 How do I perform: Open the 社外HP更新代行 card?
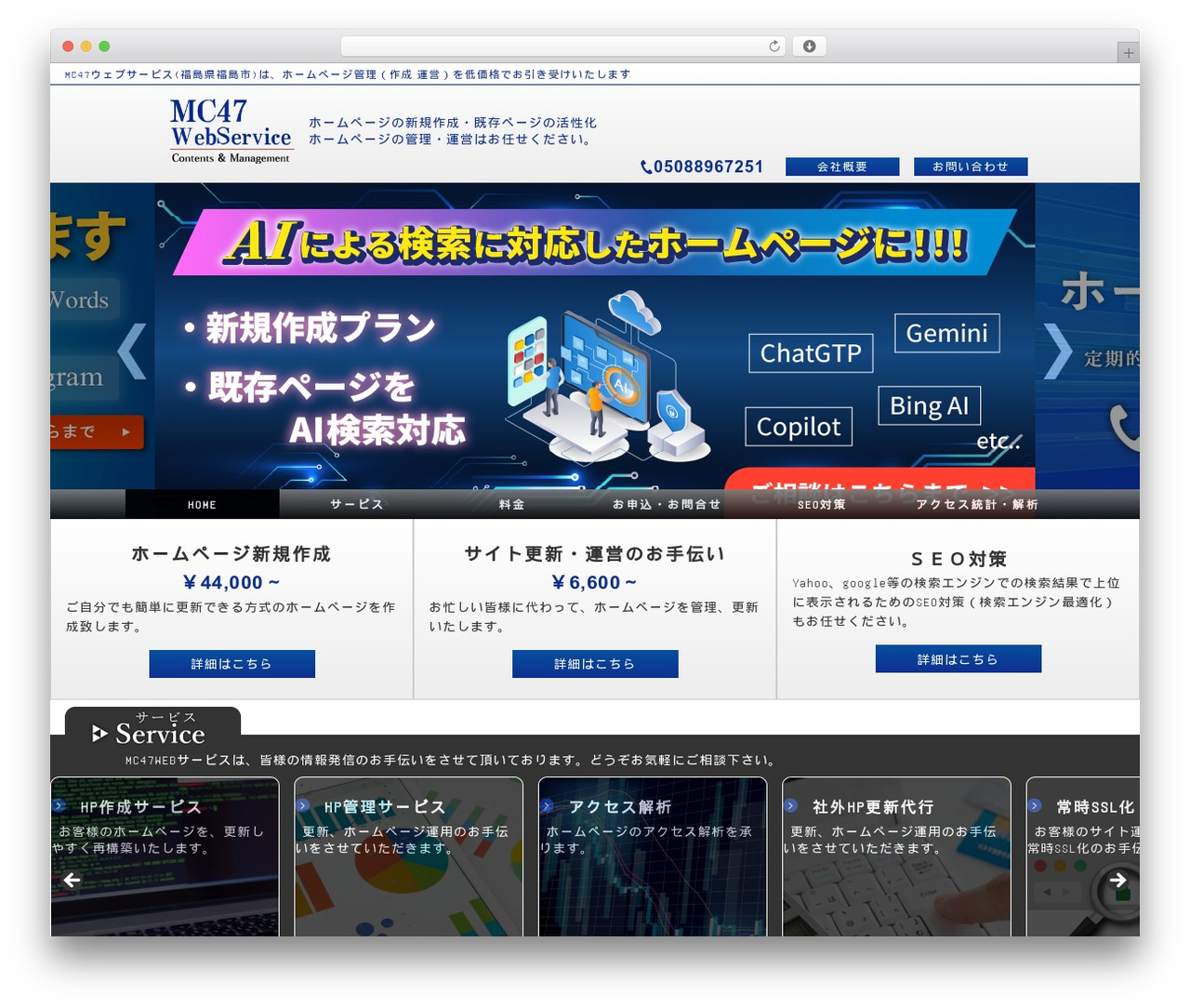pos(896,856)
